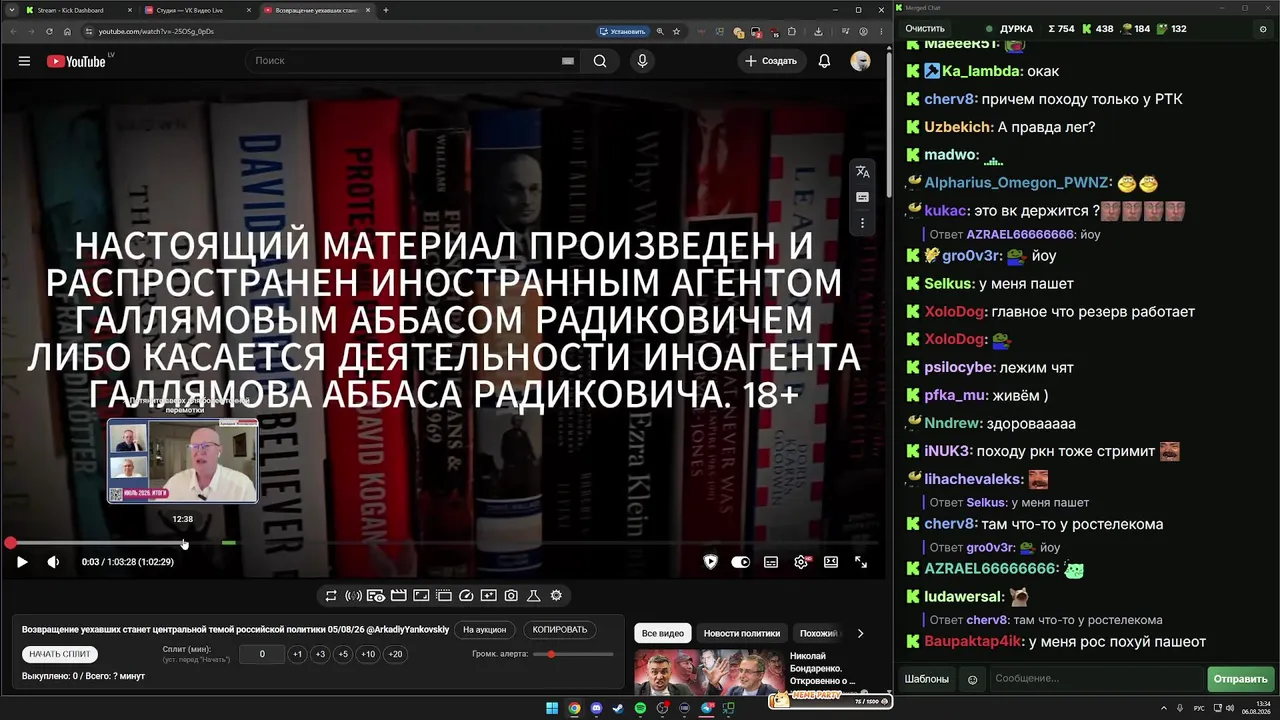Click the loop icon in extension toolbar
Image resolution: width=1280 pixels, height=720 pixels.
(331, 596)
